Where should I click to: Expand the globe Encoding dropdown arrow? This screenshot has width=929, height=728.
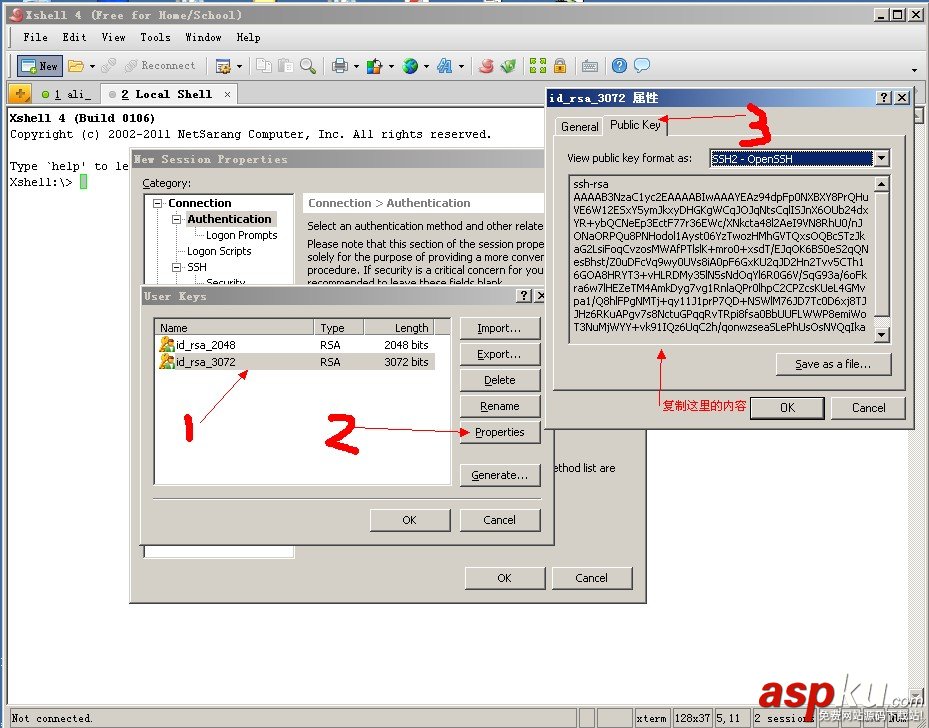coord(426,66)
